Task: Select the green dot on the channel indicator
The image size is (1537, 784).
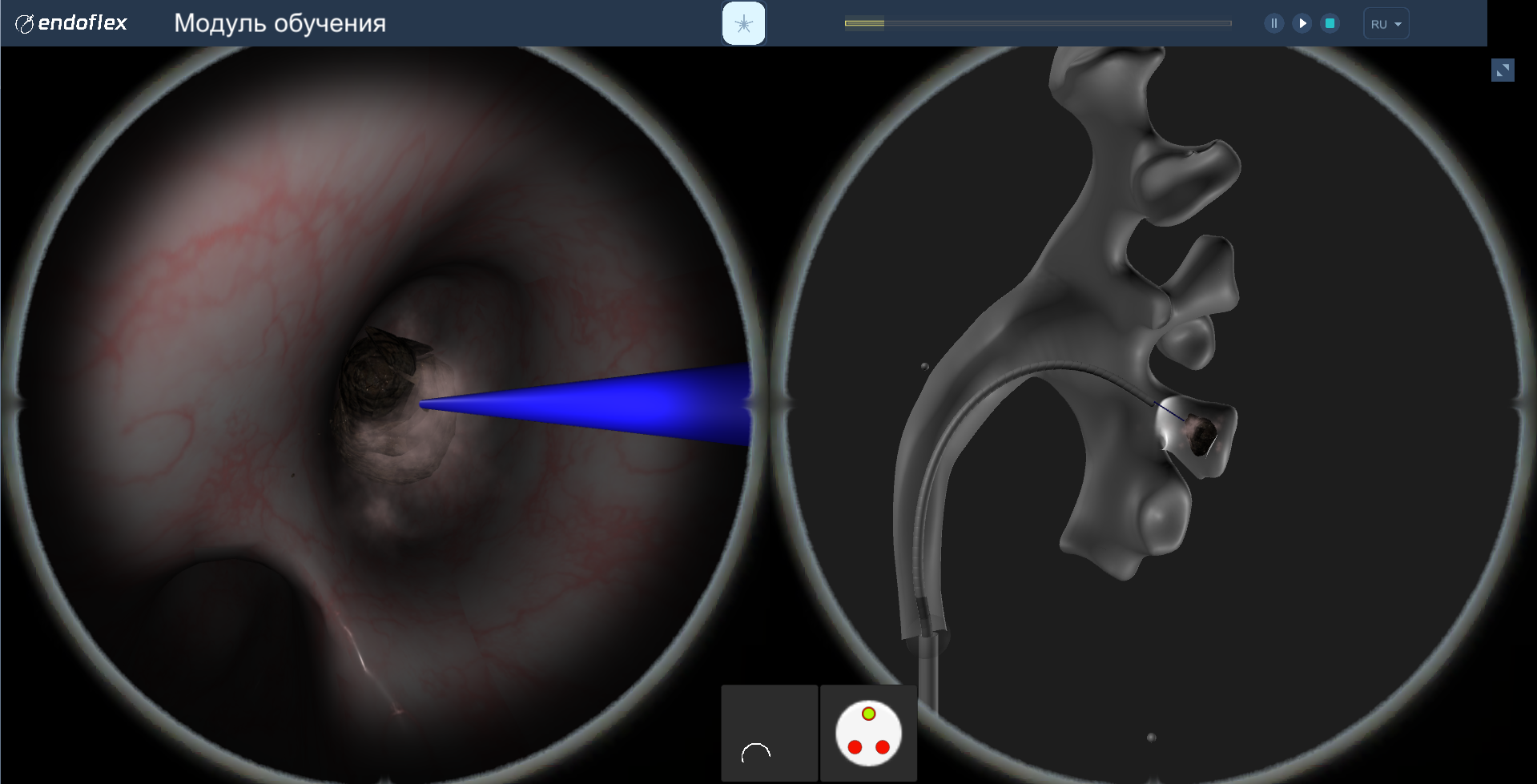Action: 869,714
